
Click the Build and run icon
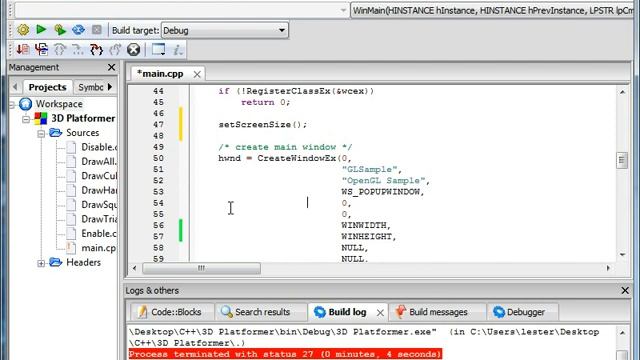coord(60,30)
